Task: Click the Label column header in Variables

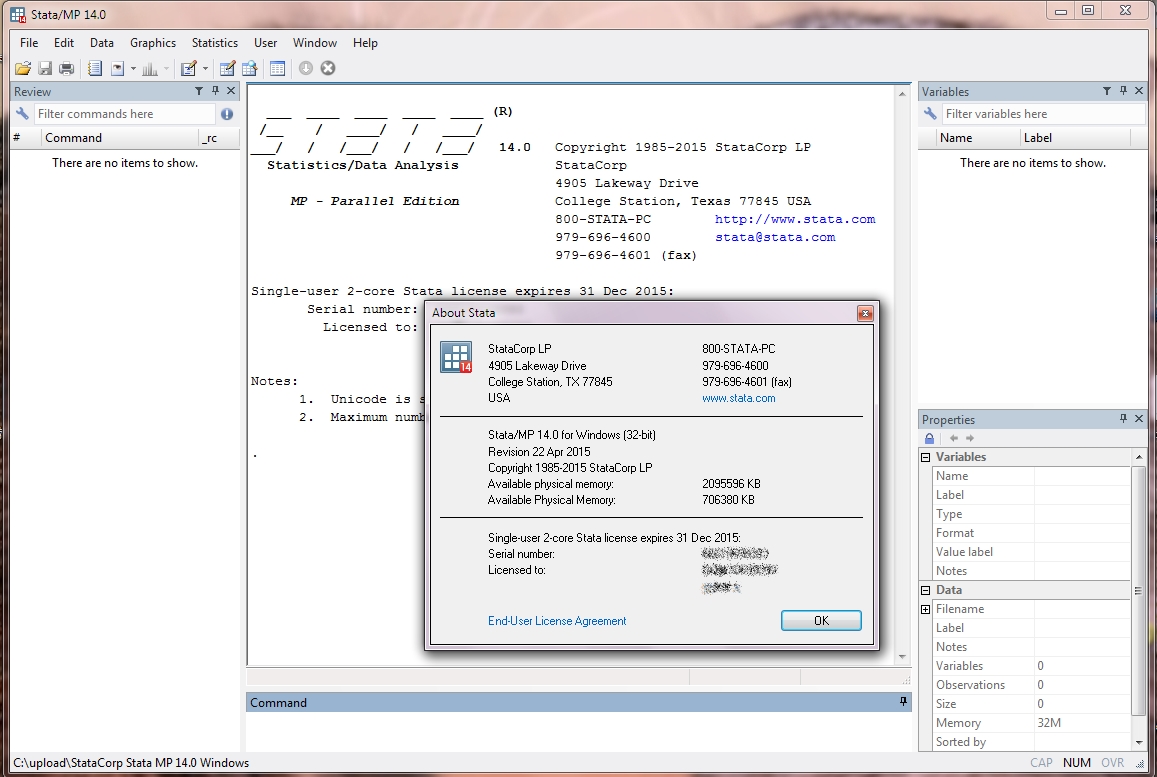Action: [1074, 138]
